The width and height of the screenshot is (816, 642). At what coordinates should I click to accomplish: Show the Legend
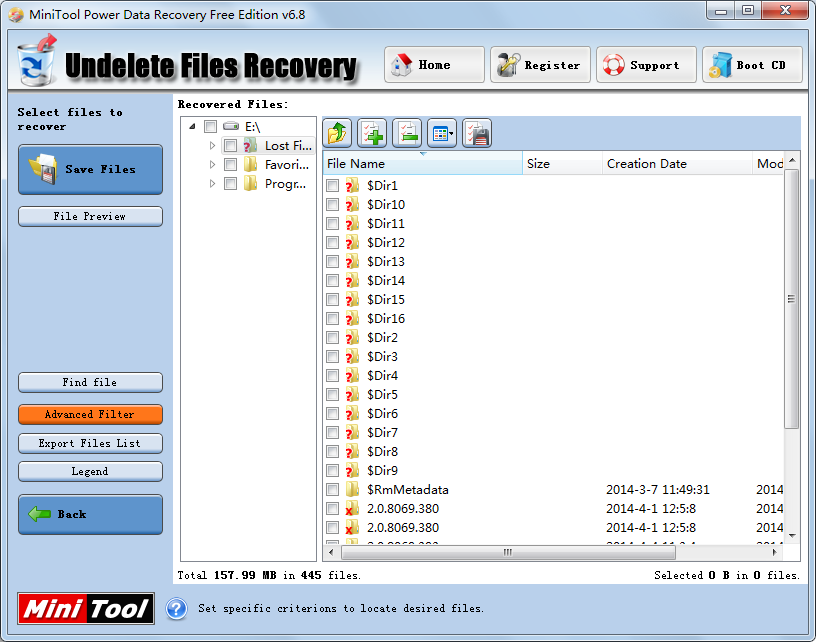pos(91,471)
